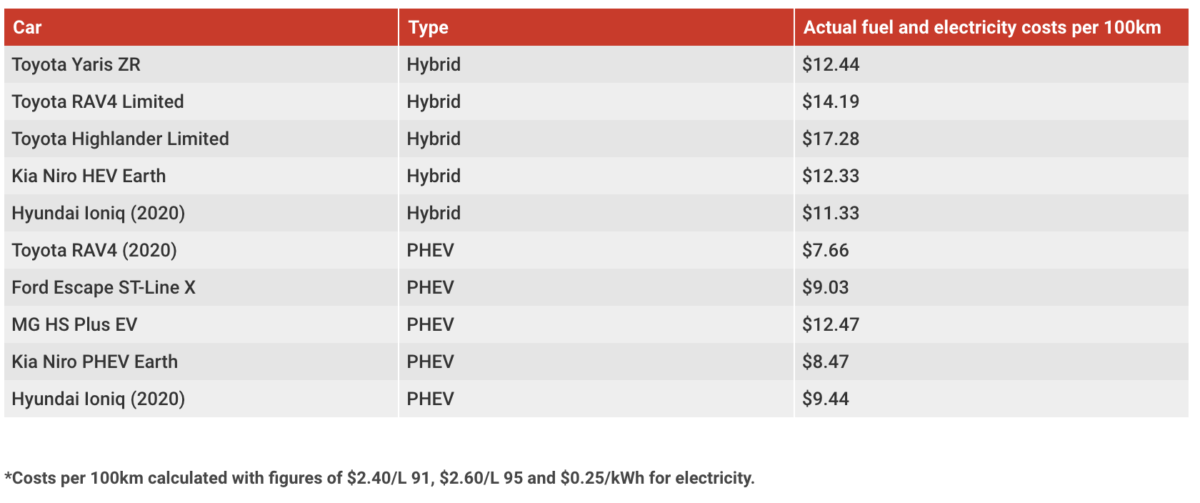Click the $7.66 cost value

[826, 250]
